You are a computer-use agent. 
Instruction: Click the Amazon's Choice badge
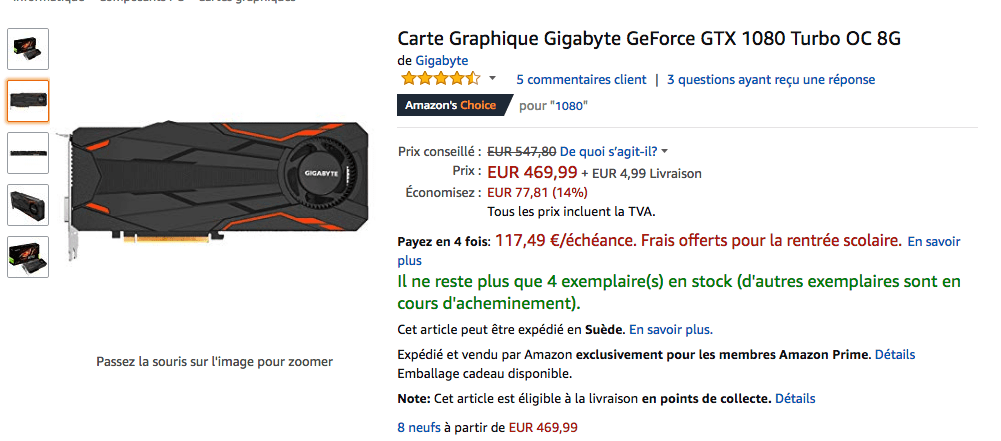(x=454, y=105)
